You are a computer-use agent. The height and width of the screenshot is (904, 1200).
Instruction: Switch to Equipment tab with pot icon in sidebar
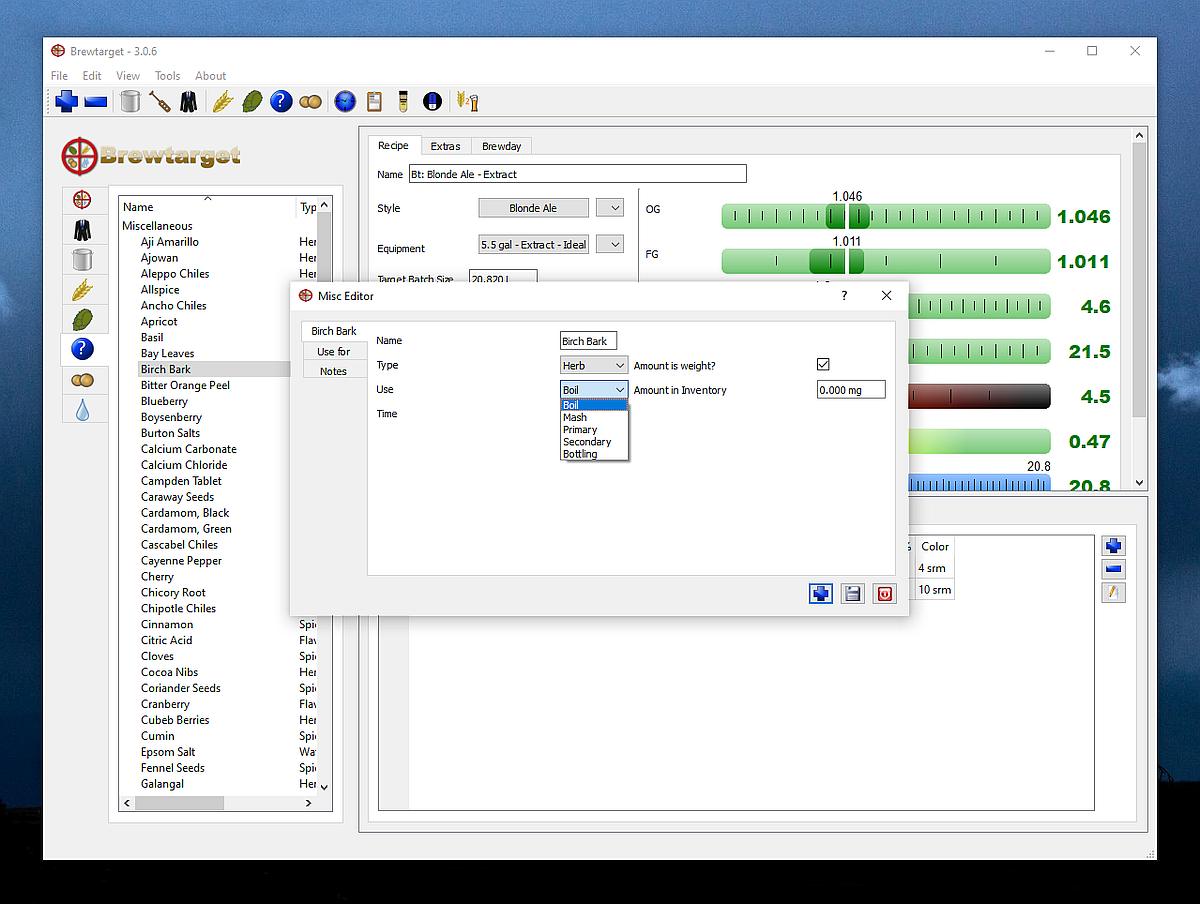click(82, 260)
